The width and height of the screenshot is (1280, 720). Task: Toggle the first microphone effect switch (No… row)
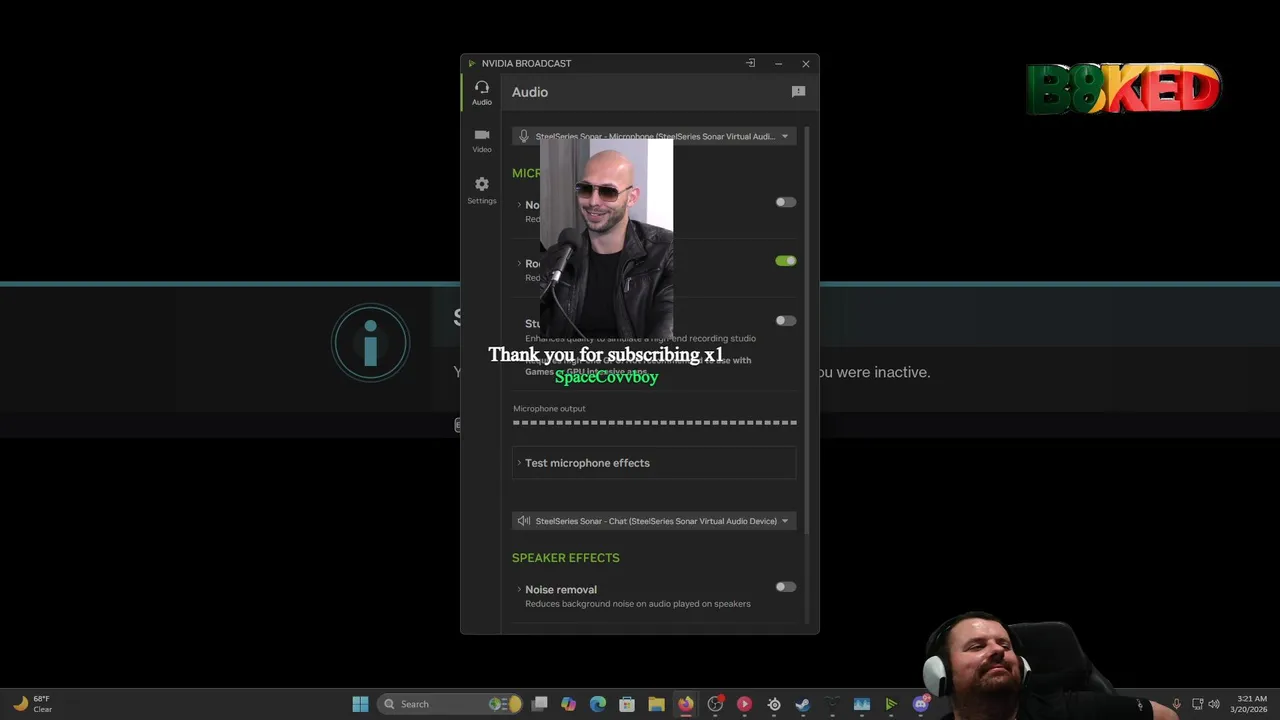[786, 202]
